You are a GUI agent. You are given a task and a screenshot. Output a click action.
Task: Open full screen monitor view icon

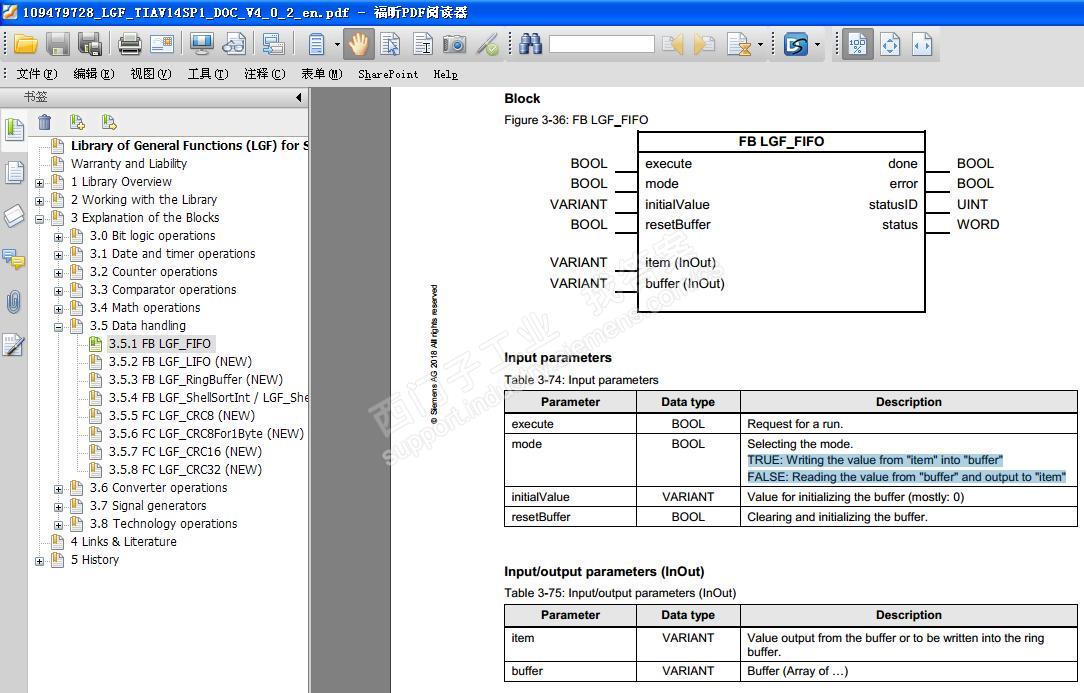(x=201, y=45)
